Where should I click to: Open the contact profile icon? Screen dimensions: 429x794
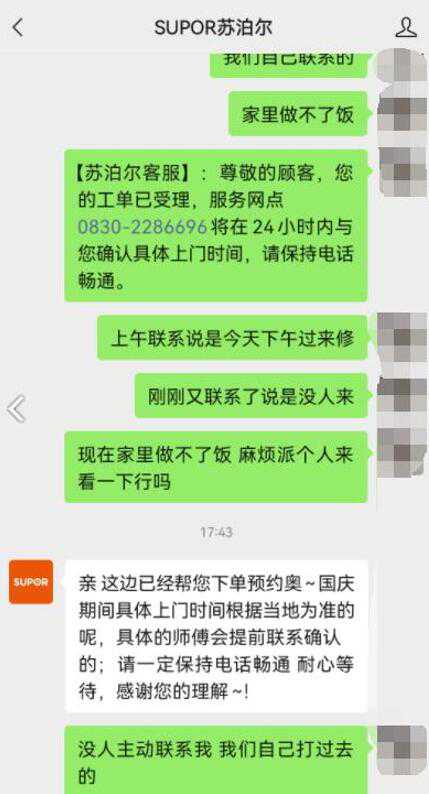[x=406, y=27]
